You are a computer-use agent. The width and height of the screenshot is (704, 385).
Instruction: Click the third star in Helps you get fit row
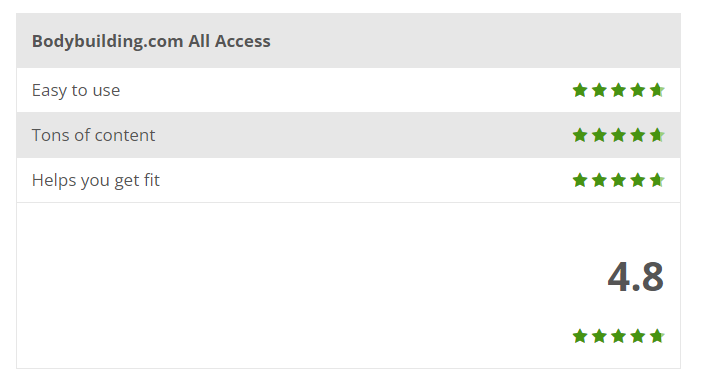619,181
